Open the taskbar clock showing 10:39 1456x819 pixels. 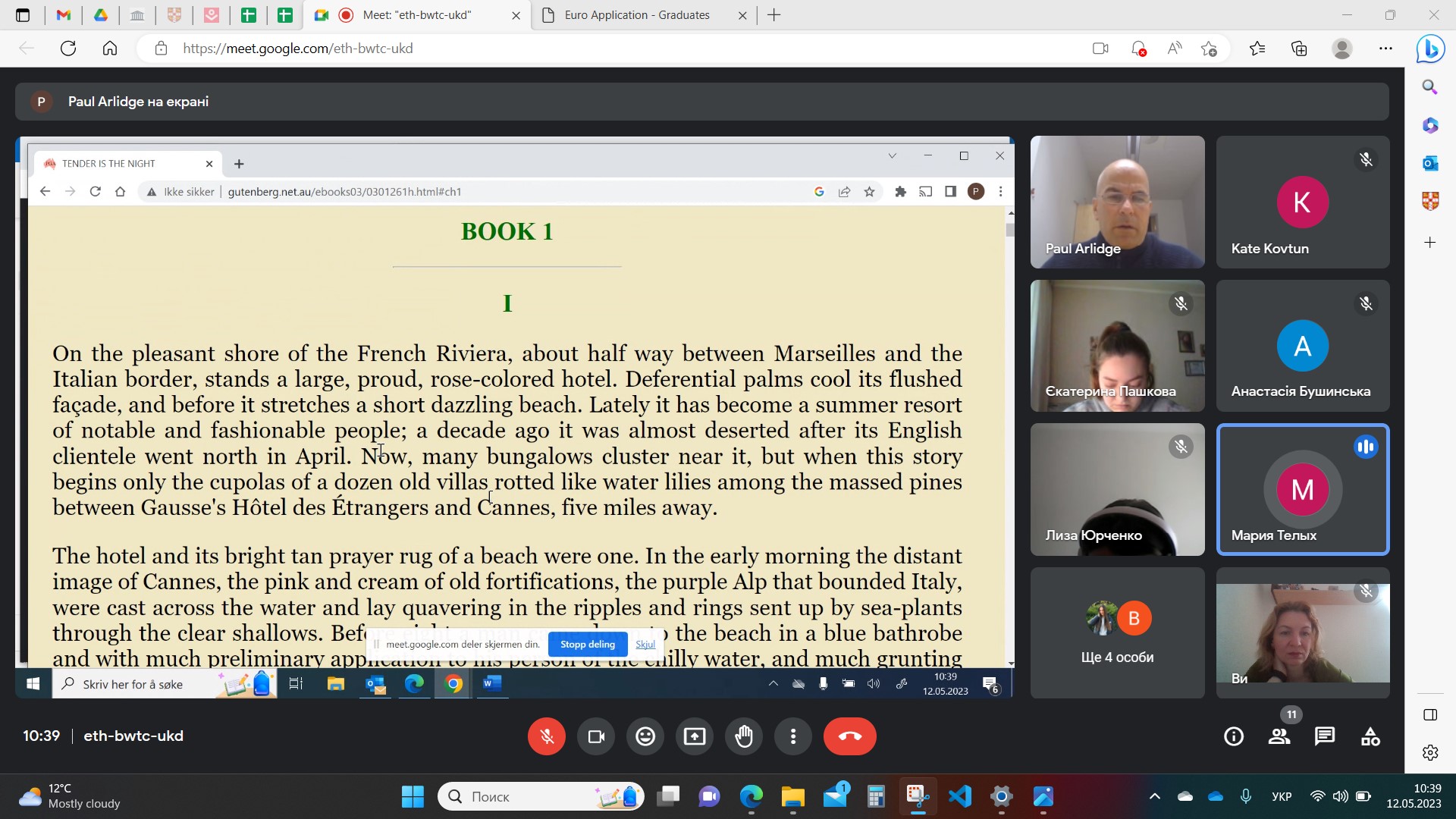coord(1414,796)
